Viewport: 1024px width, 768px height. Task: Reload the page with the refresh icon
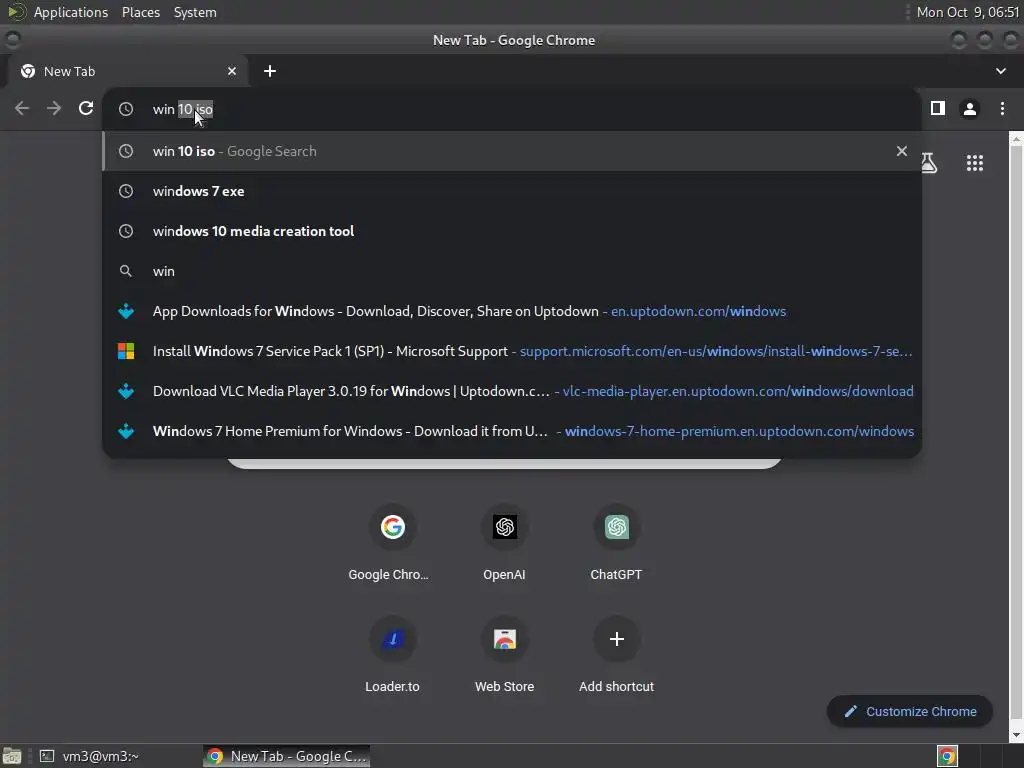[x=86, y=108]
